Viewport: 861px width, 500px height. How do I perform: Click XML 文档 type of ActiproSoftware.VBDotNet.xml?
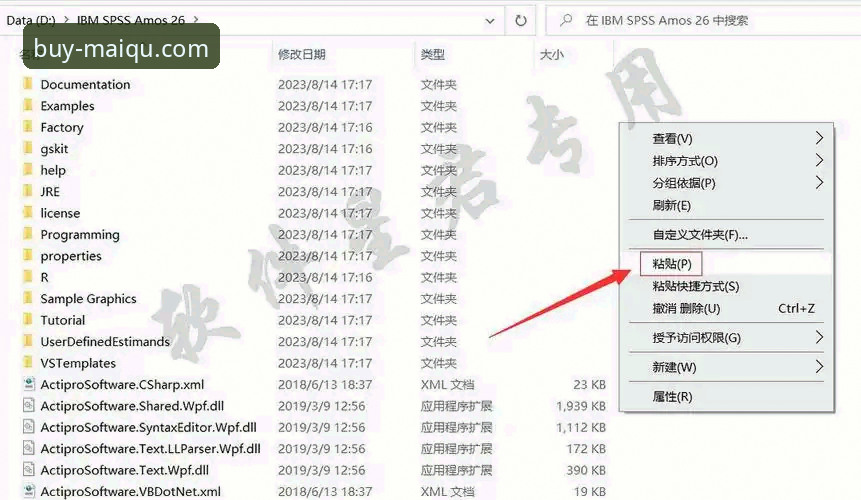(448, 492)
